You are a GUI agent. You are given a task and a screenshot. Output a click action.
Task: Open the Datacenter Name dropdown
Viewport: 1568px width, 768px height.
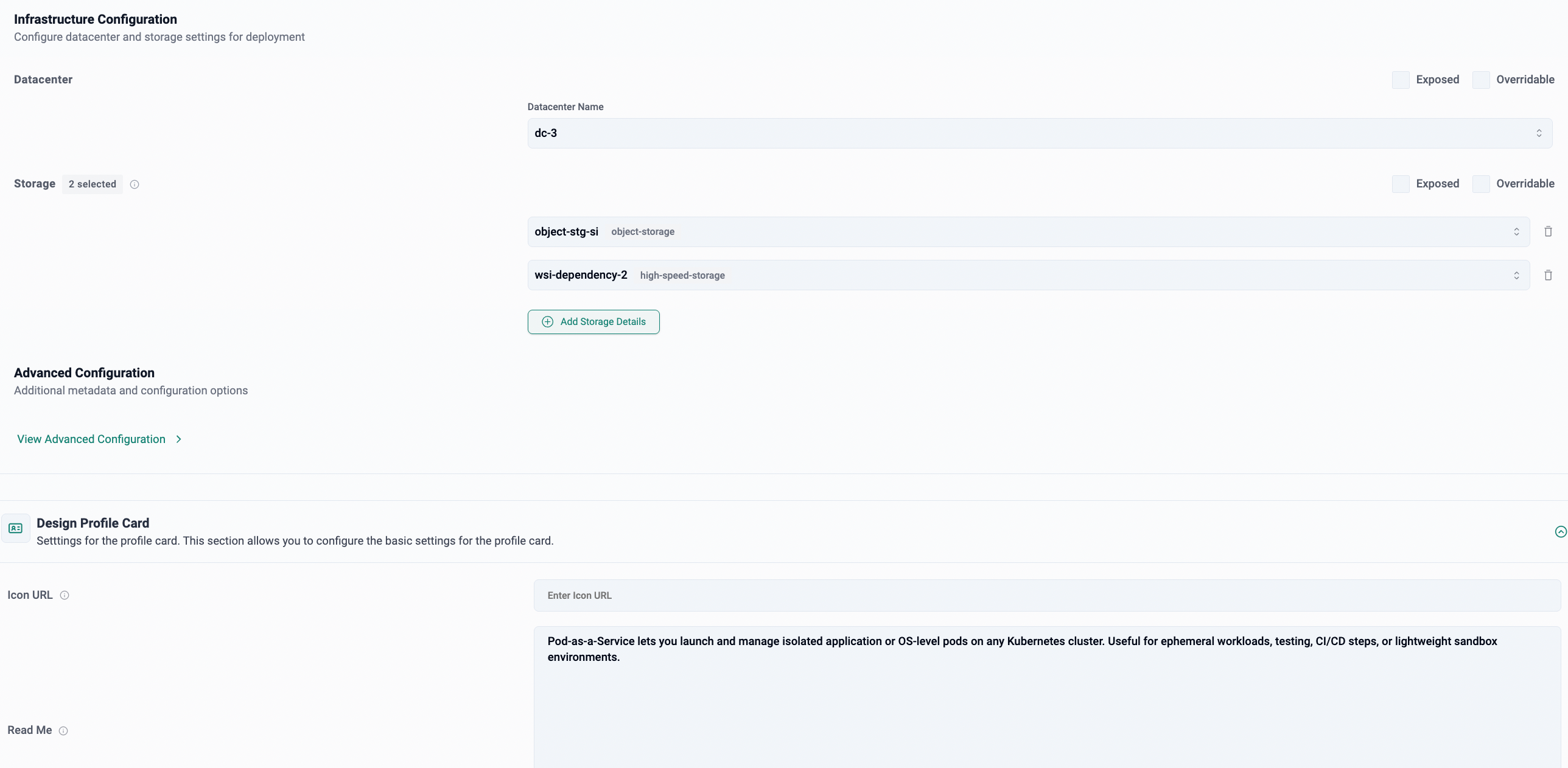1039,133
